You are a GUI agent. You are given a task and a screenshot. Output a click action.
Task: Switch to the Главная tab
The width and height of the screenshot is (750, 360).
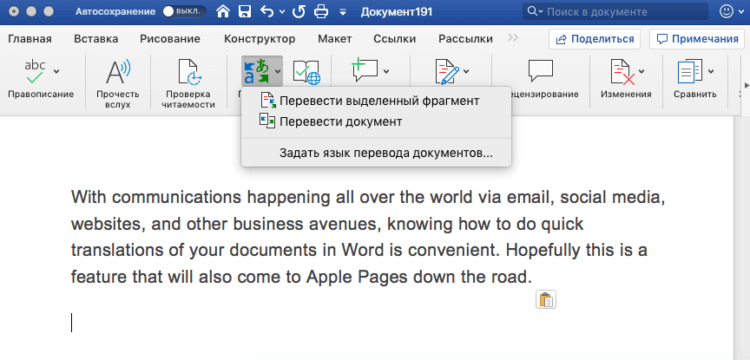(x=30, y=39)
